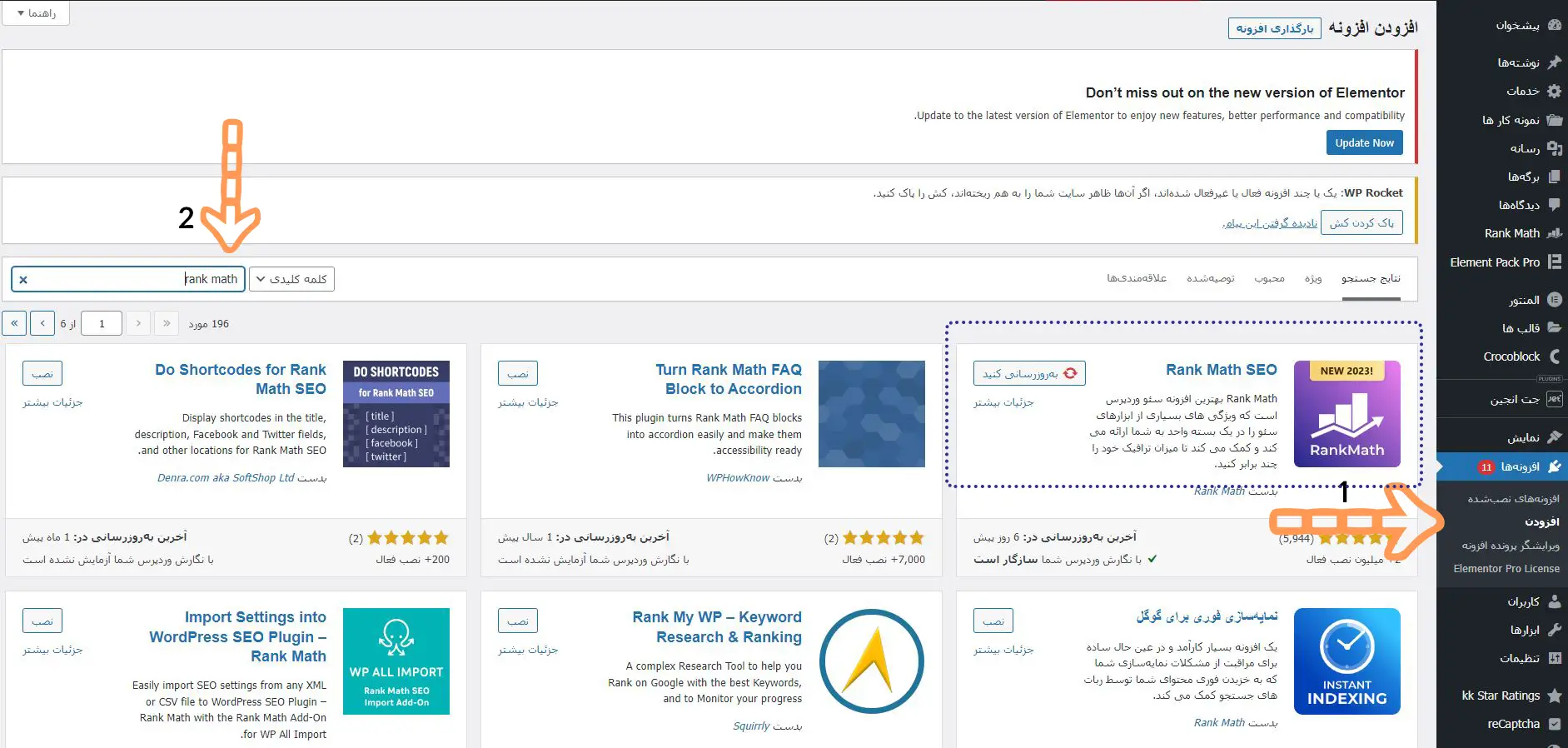Click the Rank Math SEO plugin logo

click(x=1346, y=414)
